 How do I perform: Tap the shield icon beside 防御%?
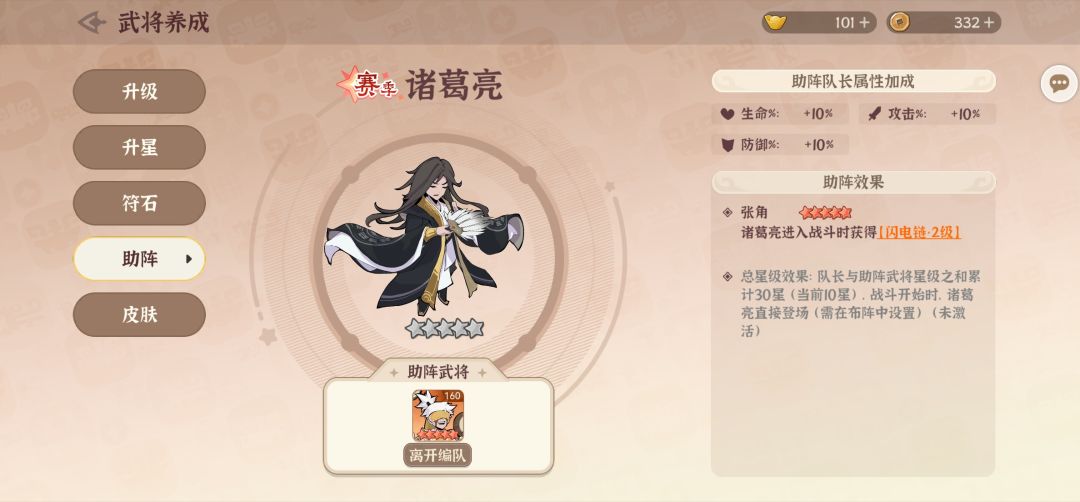tap(727, 145)
